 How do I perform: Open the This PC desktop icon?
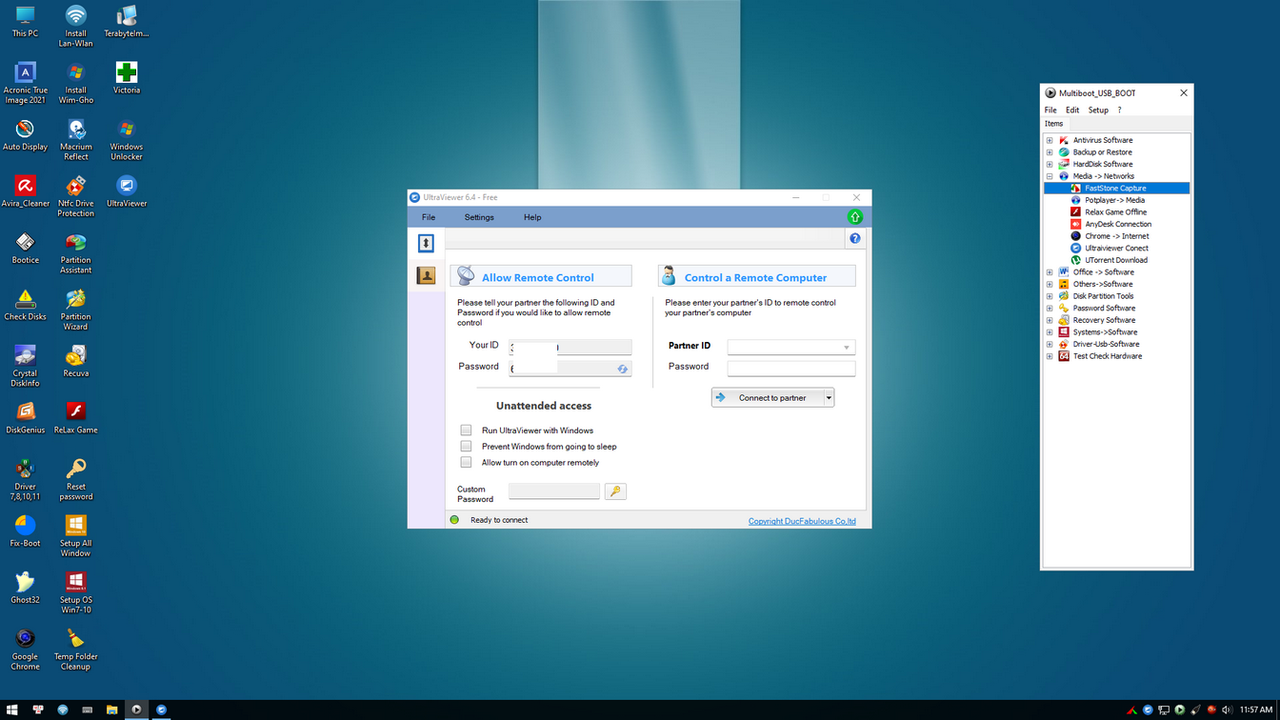tap(25, 22)
